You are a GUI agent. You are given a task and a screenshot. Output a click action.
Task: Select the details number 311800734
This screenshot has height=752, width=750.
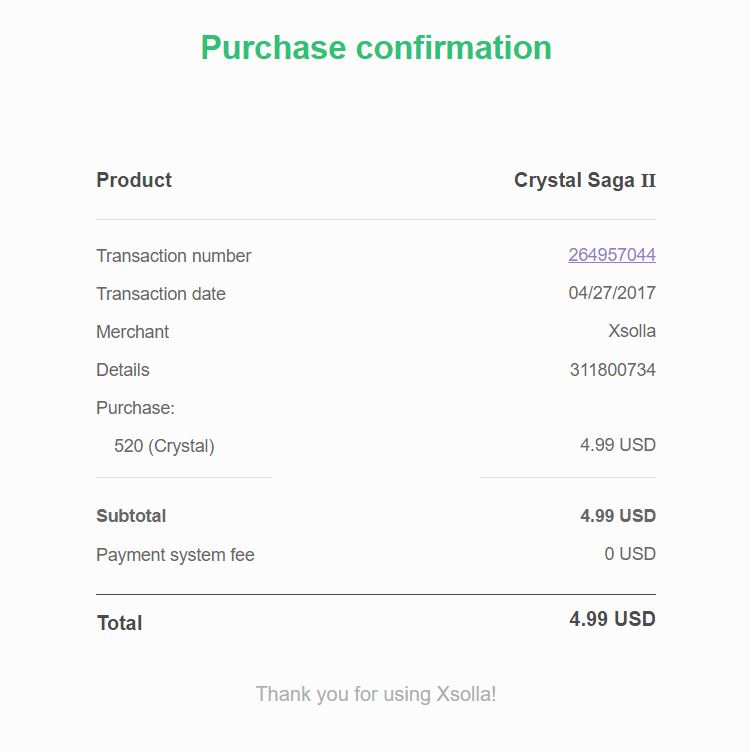(x=613, y=370)
